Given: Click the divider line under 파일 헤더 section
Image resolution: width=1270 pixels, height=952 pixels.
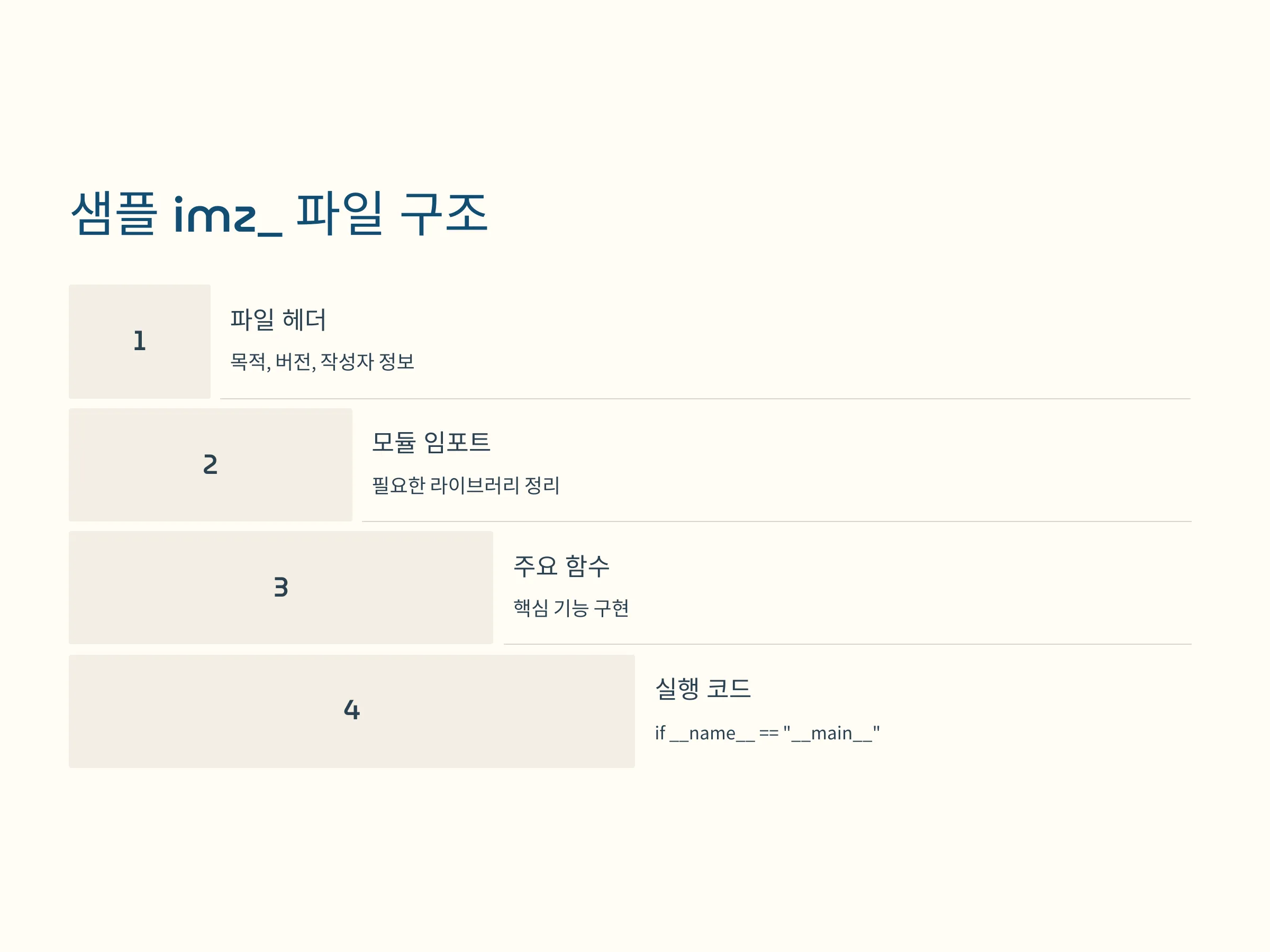Looking at the screenshot, I should coord(705,399).
